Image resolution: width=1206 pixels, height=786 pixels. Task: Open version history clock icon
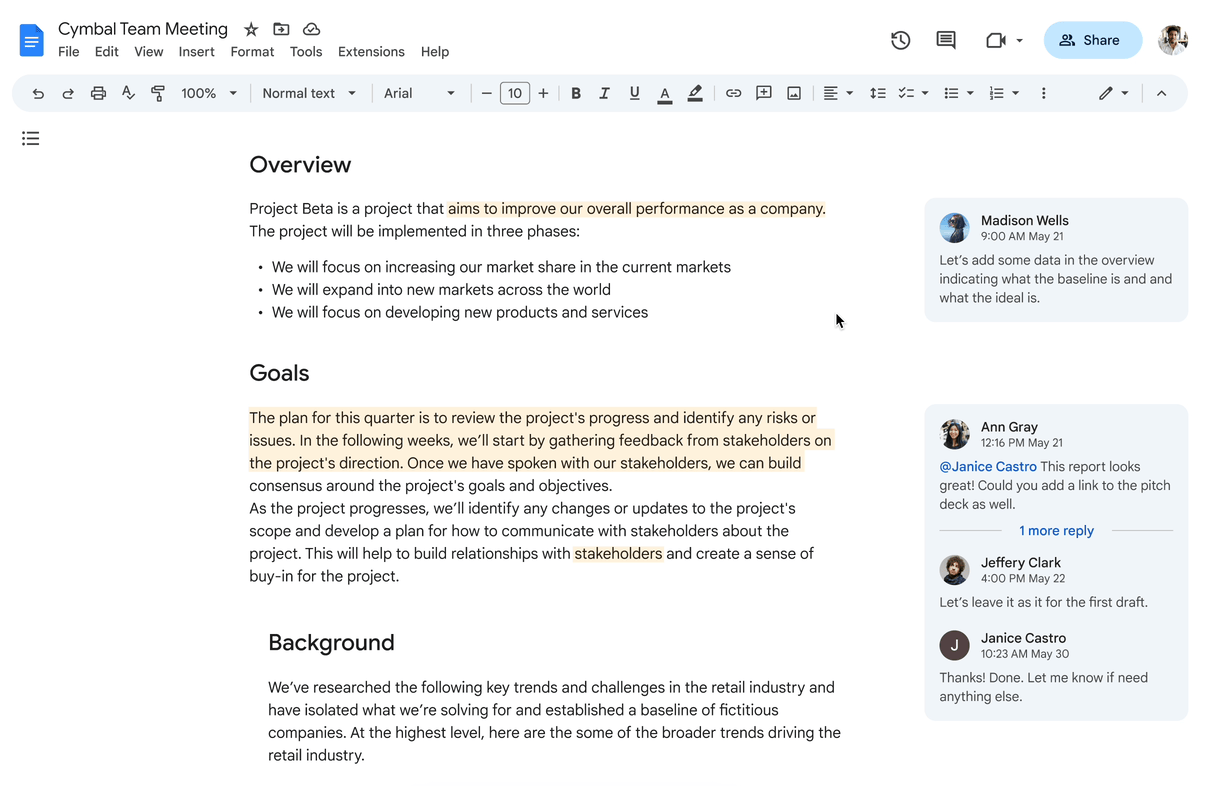click(900, 40)
